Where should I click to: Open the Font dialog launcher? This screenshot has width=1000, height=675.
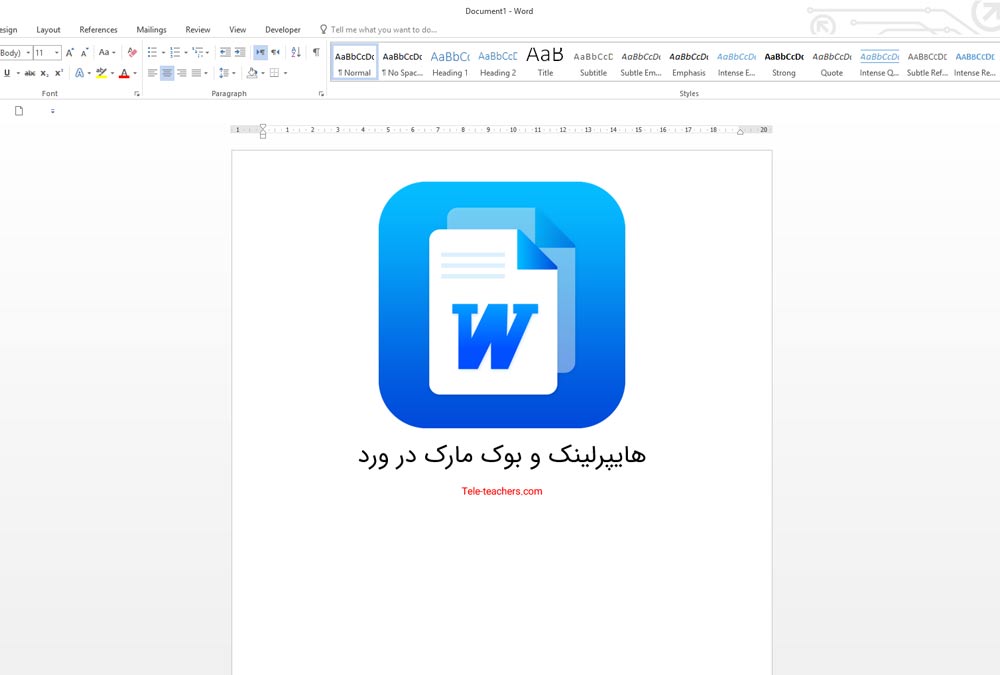pos(136,94)
